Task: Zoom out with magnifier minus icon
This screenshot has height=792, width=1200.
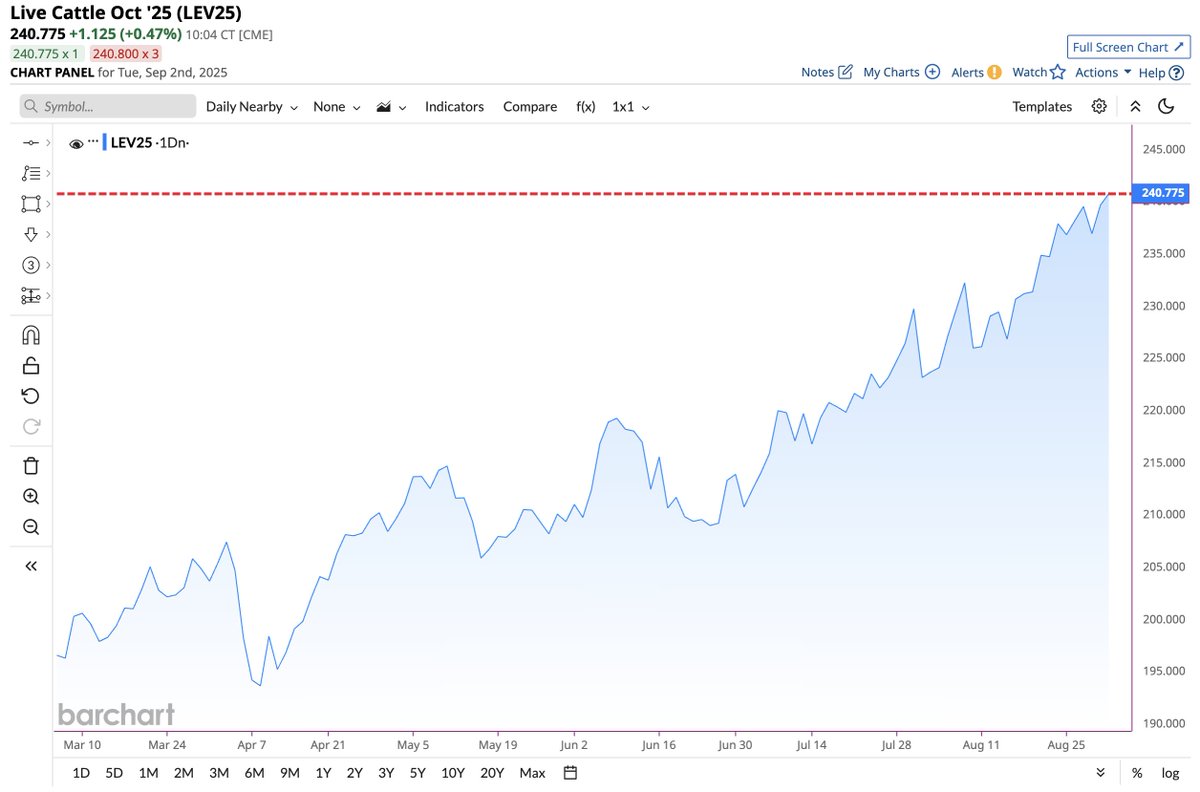Action: coord(30,527)
